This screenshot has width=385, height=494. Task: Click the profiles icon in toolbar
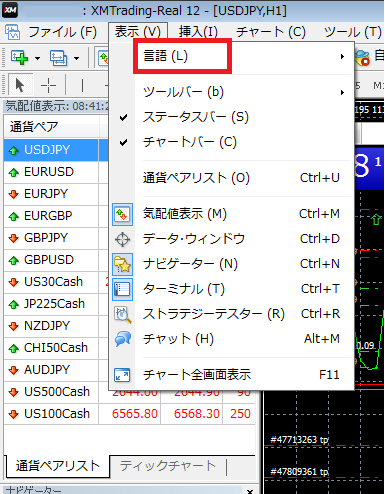(58, 58)
